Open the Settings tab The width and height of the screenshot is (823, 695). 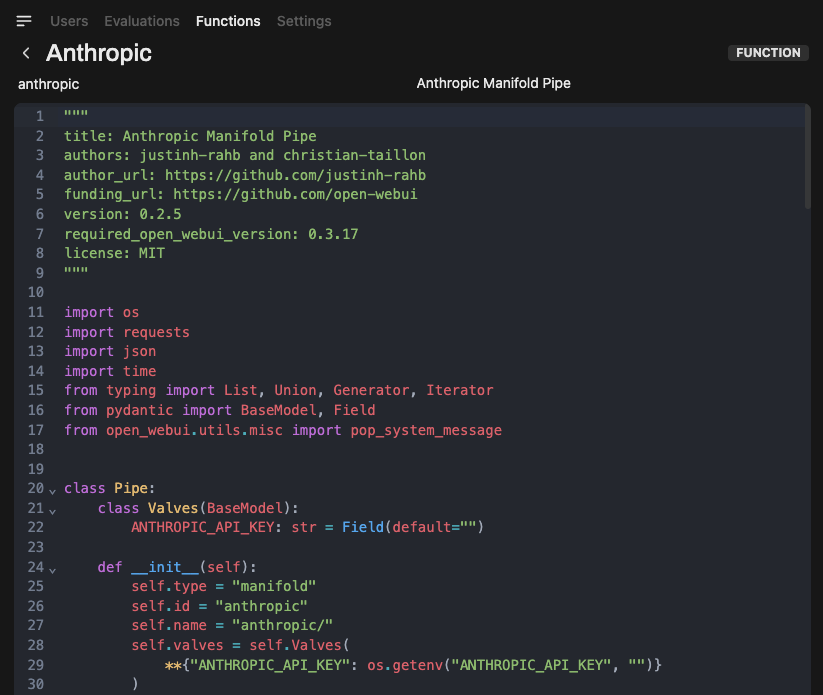(304, 20)
